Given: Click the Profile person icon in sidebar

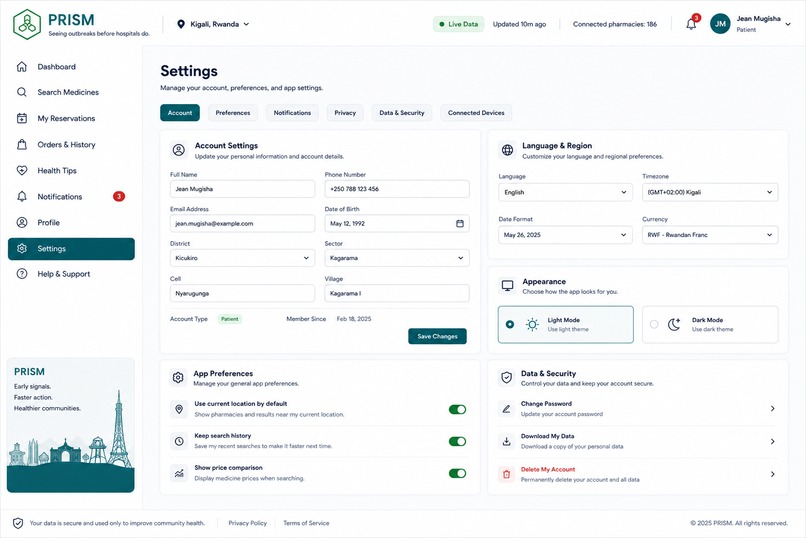Looking at the screenshot, I should click(x=22, y=222).
